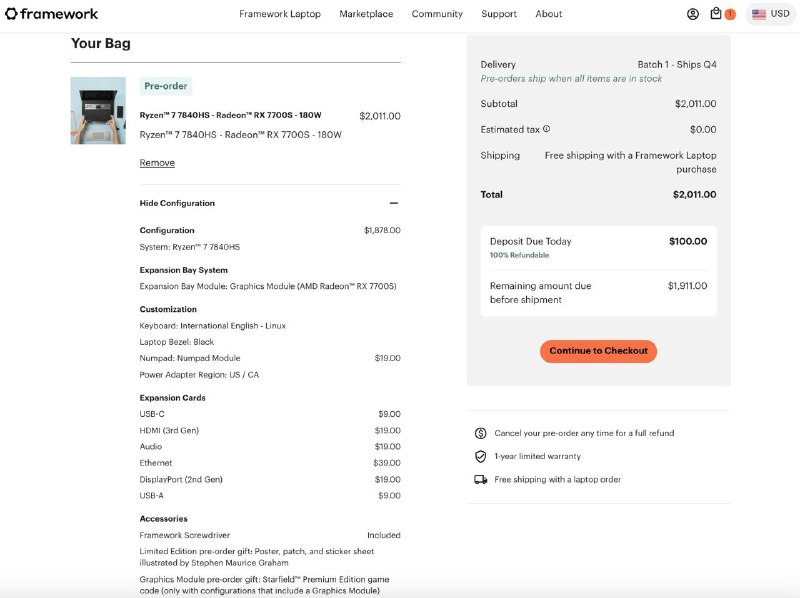Click the 'Included' label
The image size is (800, 598).
[384, 535]
